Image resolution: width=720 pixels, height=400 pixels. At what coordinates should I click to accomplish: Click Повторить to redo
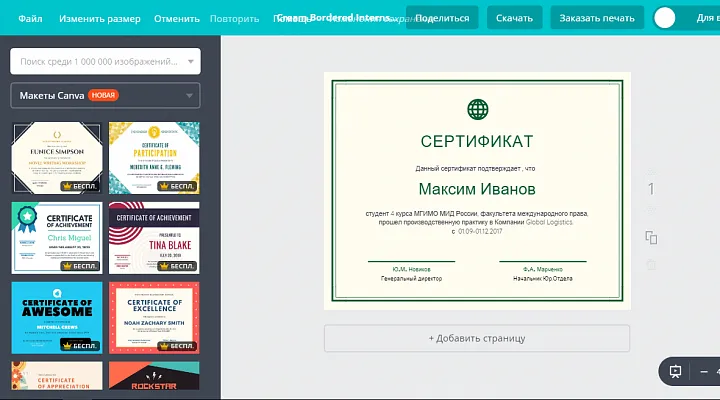(234, 19)
